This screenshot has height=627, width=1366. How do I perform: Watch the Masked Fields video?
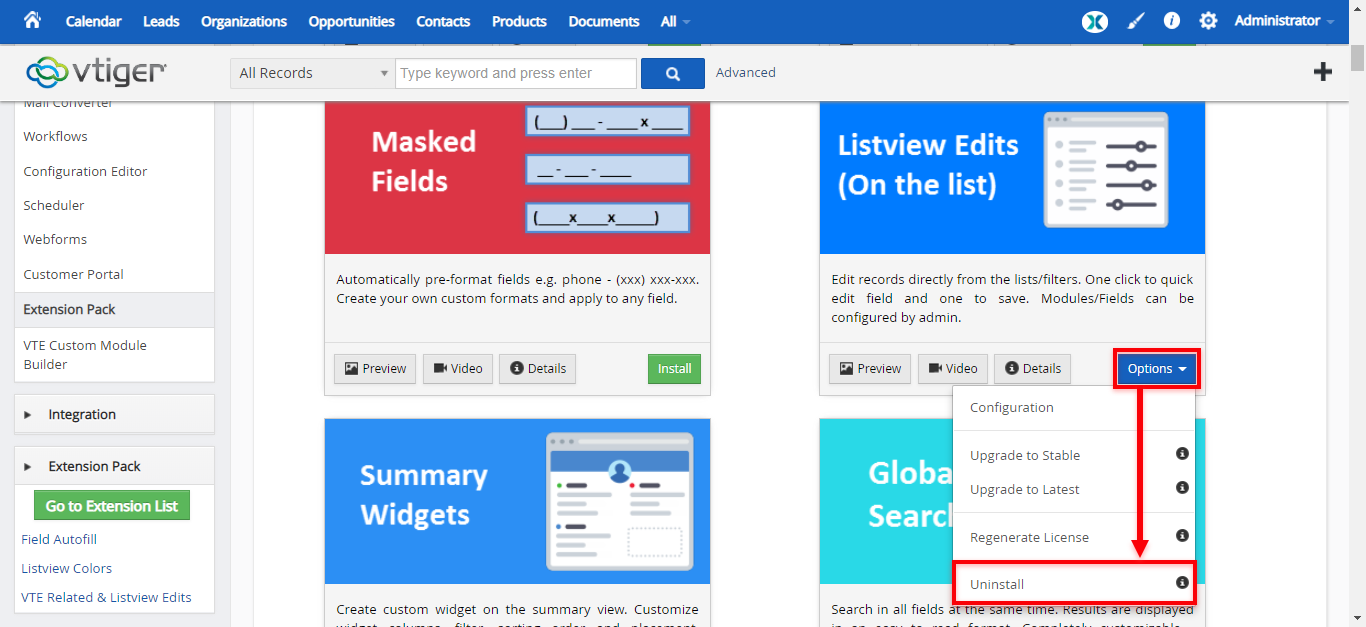click(x=458, y=369)
